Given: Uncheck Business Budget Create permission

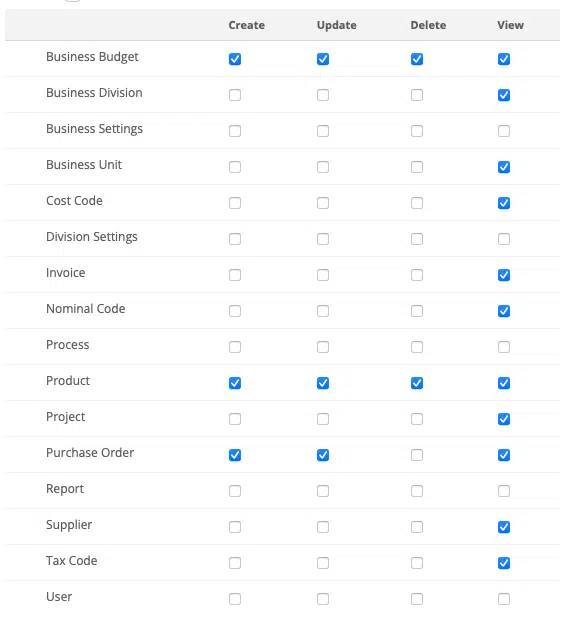Looking at the screenshot, I should [235, 59].
